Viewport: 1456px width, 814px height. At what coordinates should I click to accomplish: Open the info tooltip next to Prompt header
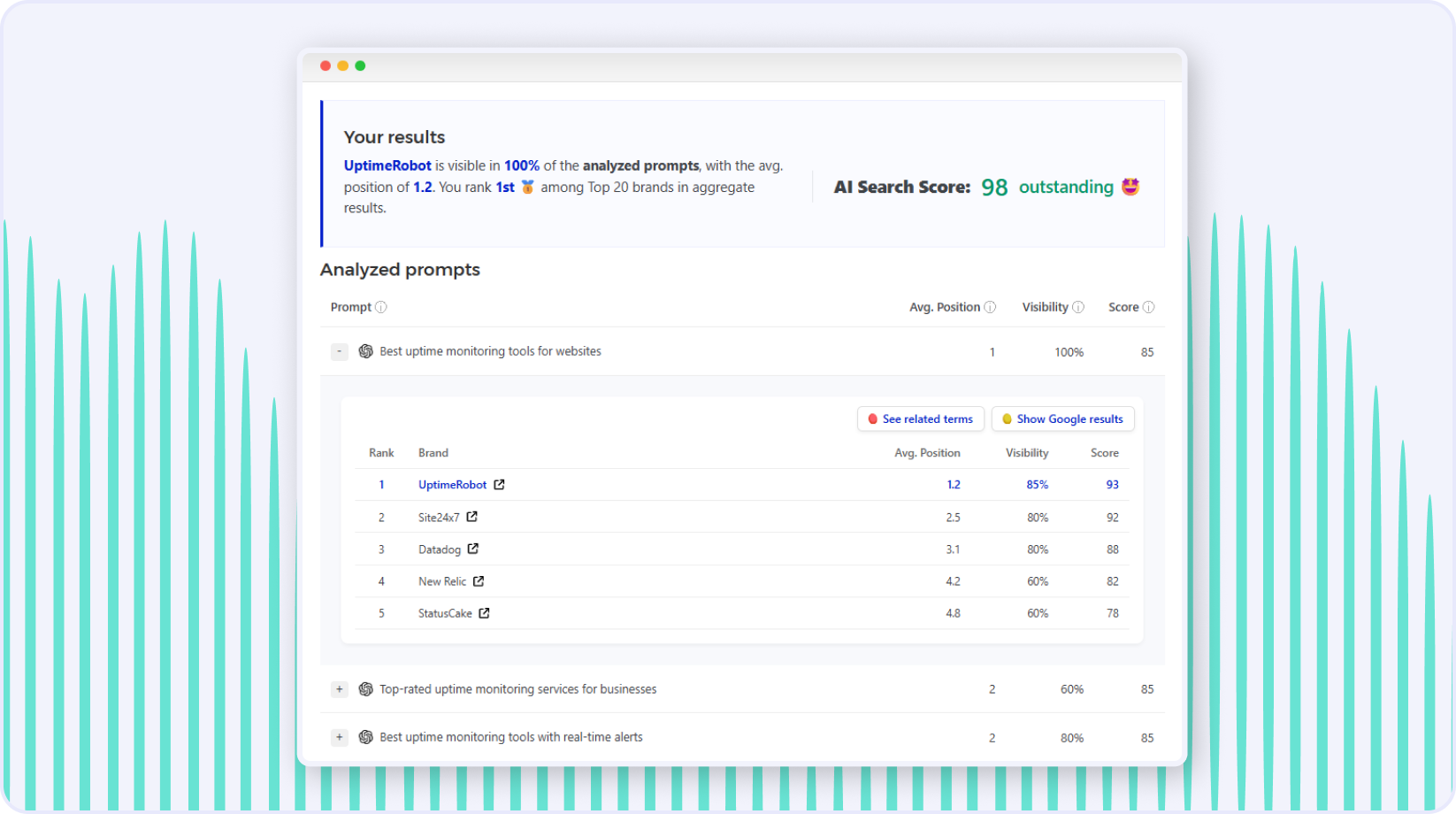click(x=381, y=306)
